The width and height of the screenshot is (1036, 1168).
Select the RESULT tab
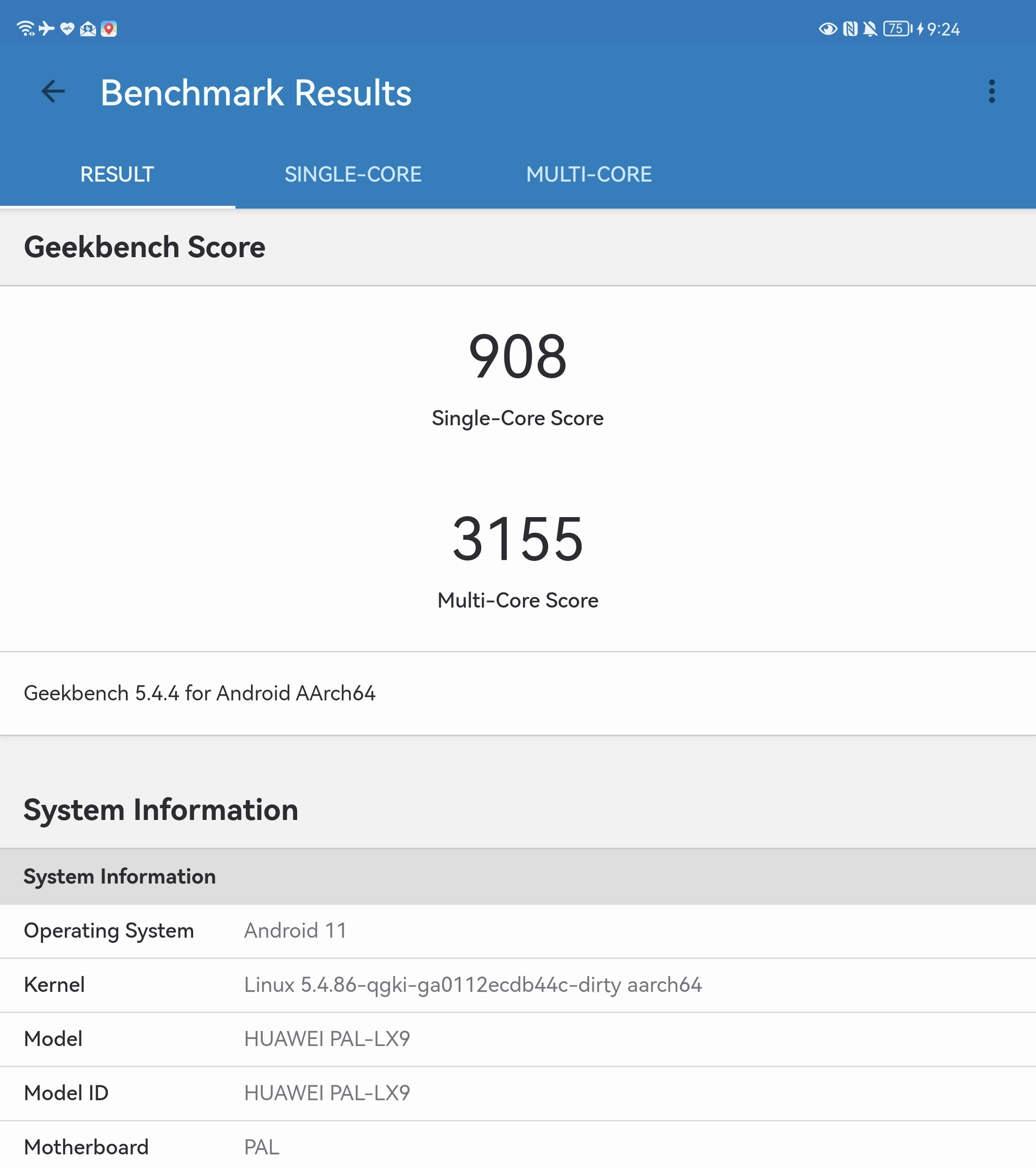117,174
